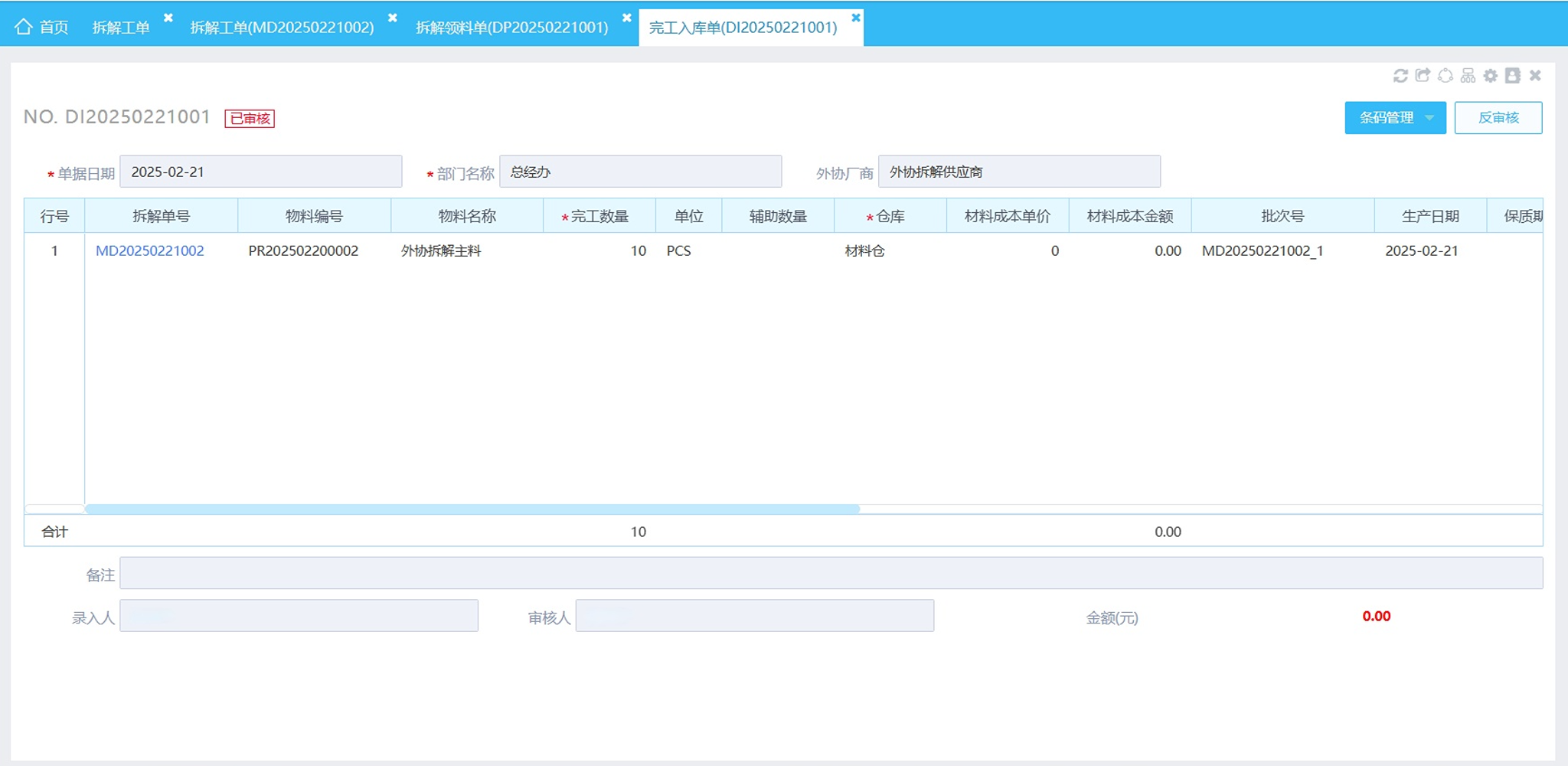The image size is (1568, 766).
Task: Open the 外协厂商 selector field
Action: click(x=1019, y=172)
